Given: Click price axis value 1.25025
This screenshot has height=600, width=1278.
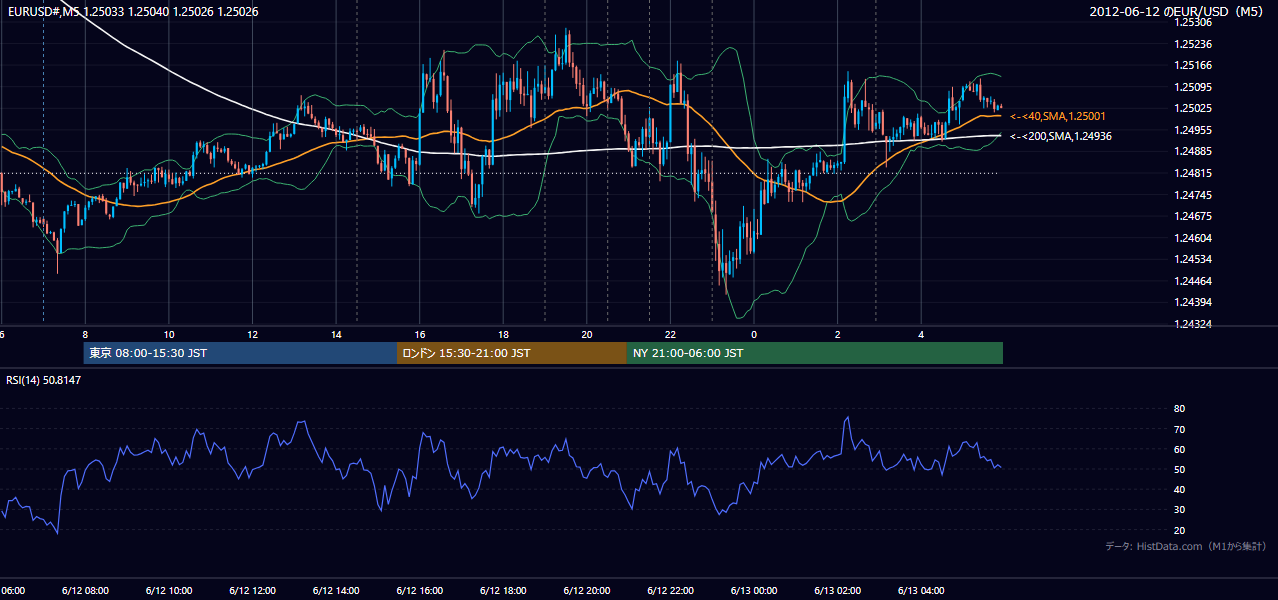Looking at the screenshot, I should [x=1193, y=108].
